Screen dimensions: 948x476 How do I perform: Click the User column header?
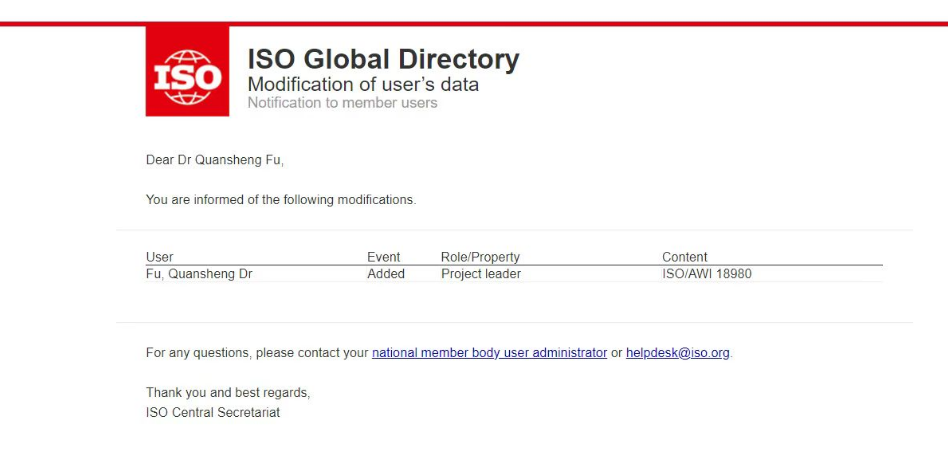pyautogui.click(x=160, y=257)
